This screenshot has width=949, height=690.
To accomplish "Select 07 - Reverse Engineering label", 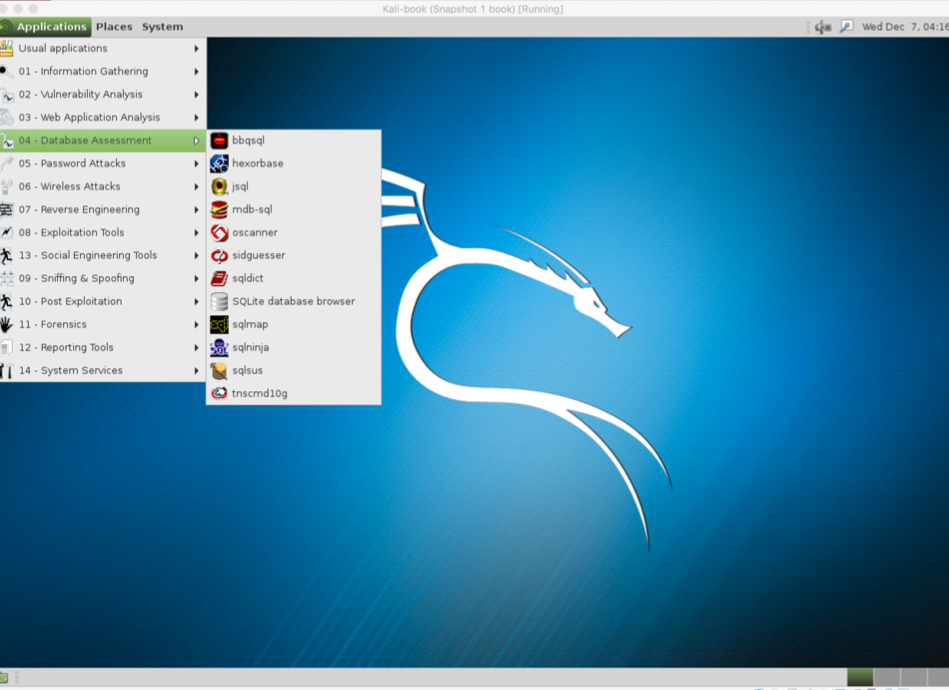I will (x=79, y=209).
